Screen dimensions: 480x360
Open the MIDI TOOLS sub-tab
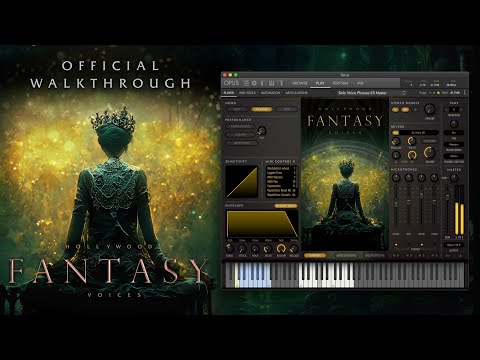pos(247,93)
